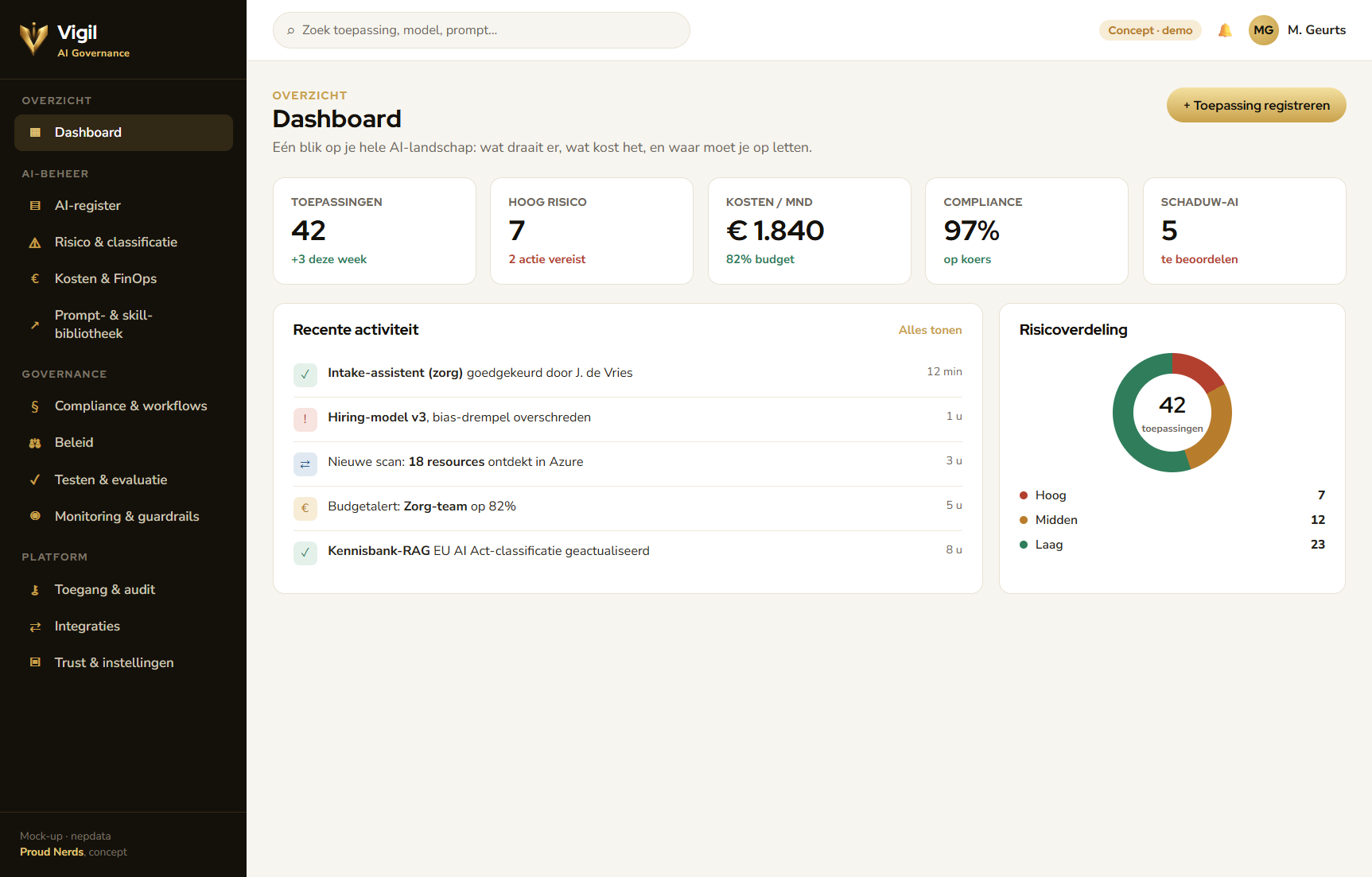Click the Proud Nerds link in footer
Viewport: 1372px width, 877px height.
tap(52, 852)
